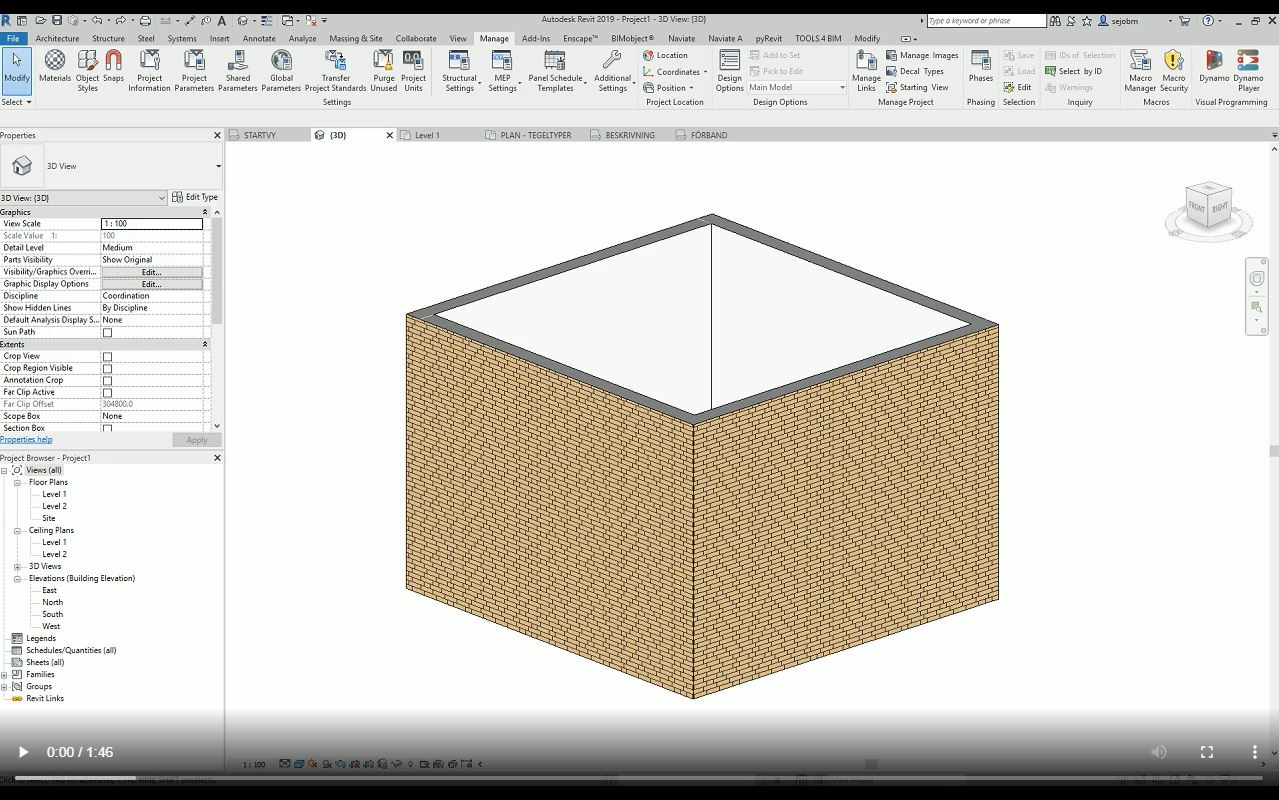The height and width of the screenshot is (800, 1279).
Task: Enable the Crop View checkbox
Action: click(107, 356)
